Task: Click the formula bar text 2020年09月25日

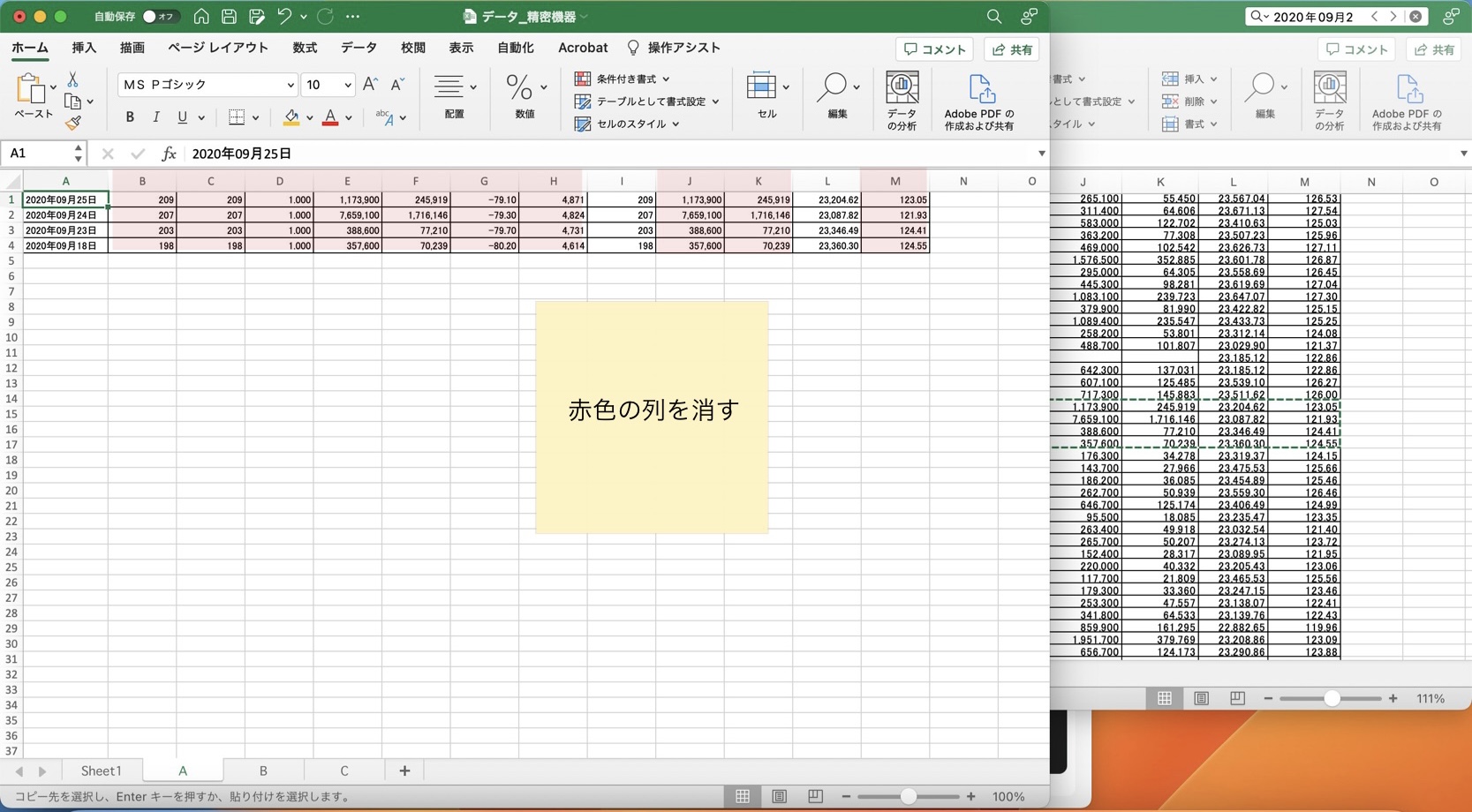Action: coord(242,154)
